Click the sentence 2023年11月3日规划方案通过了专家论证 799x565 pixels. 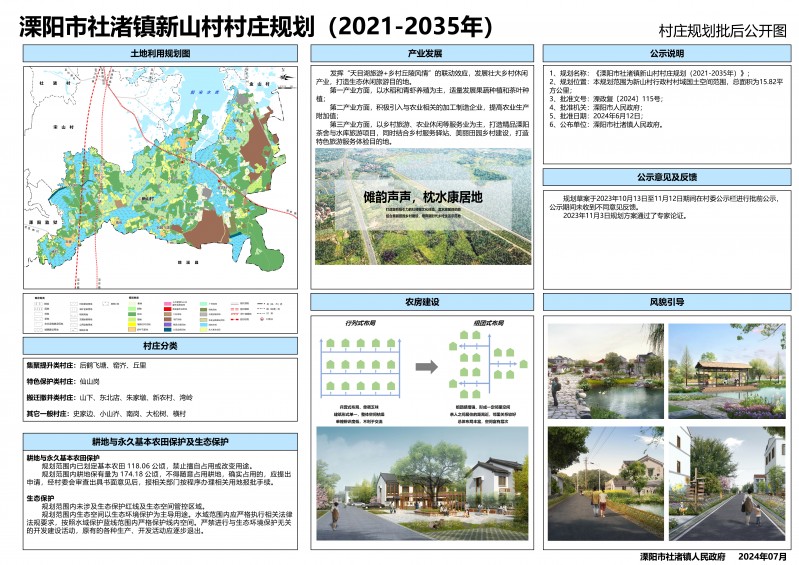tap(625, 216)
